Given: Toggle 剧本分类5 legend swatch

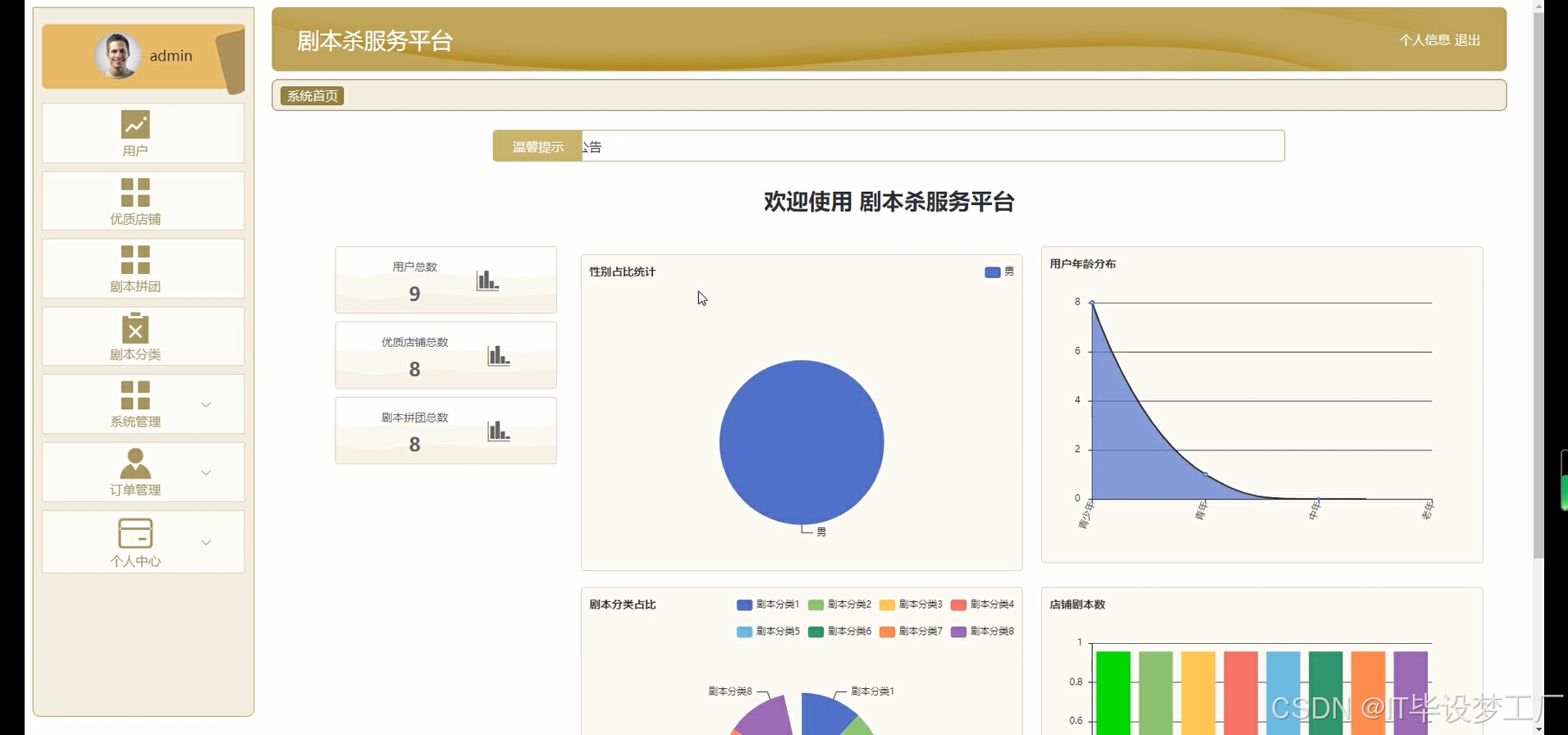Looking at the screenshot, I should pyautogui.click(x=744, y=632).
